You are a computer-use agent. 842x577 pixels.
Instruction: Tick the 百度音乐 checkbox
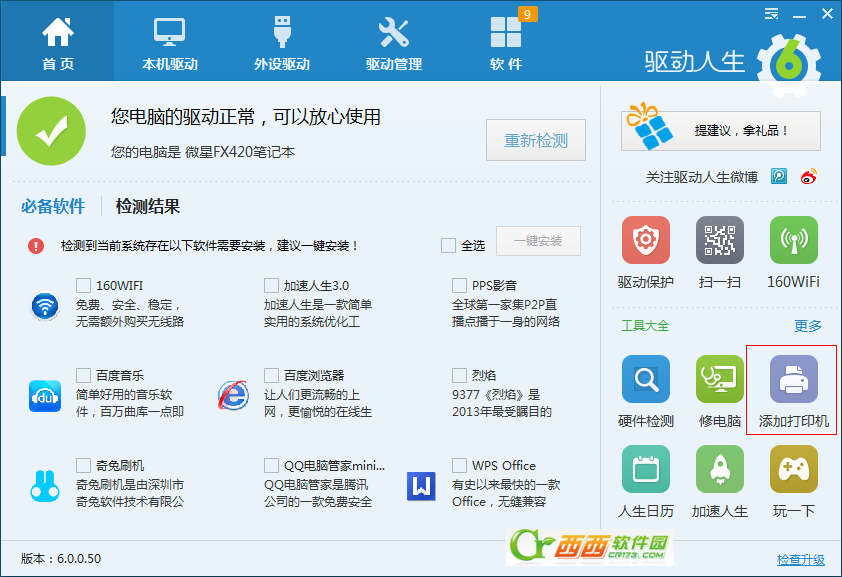[83, 375]
